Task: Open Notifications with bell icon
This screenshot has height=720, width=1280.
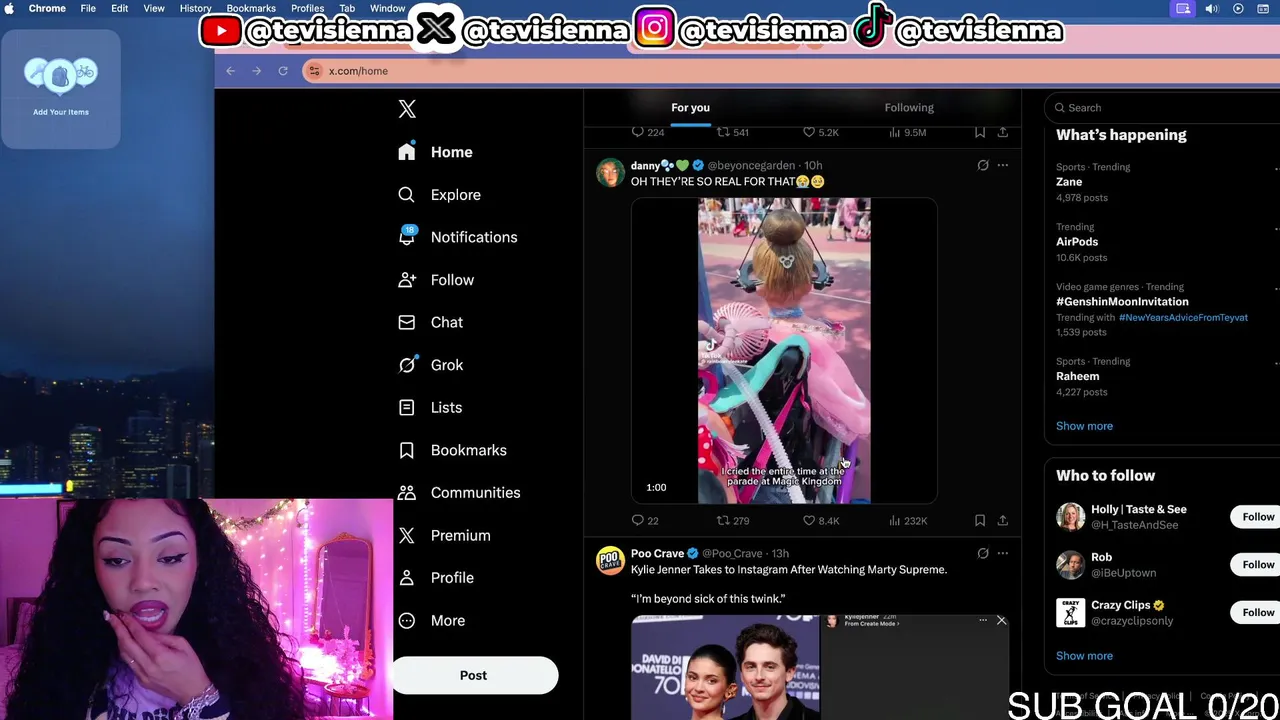Action: point(457,237)
